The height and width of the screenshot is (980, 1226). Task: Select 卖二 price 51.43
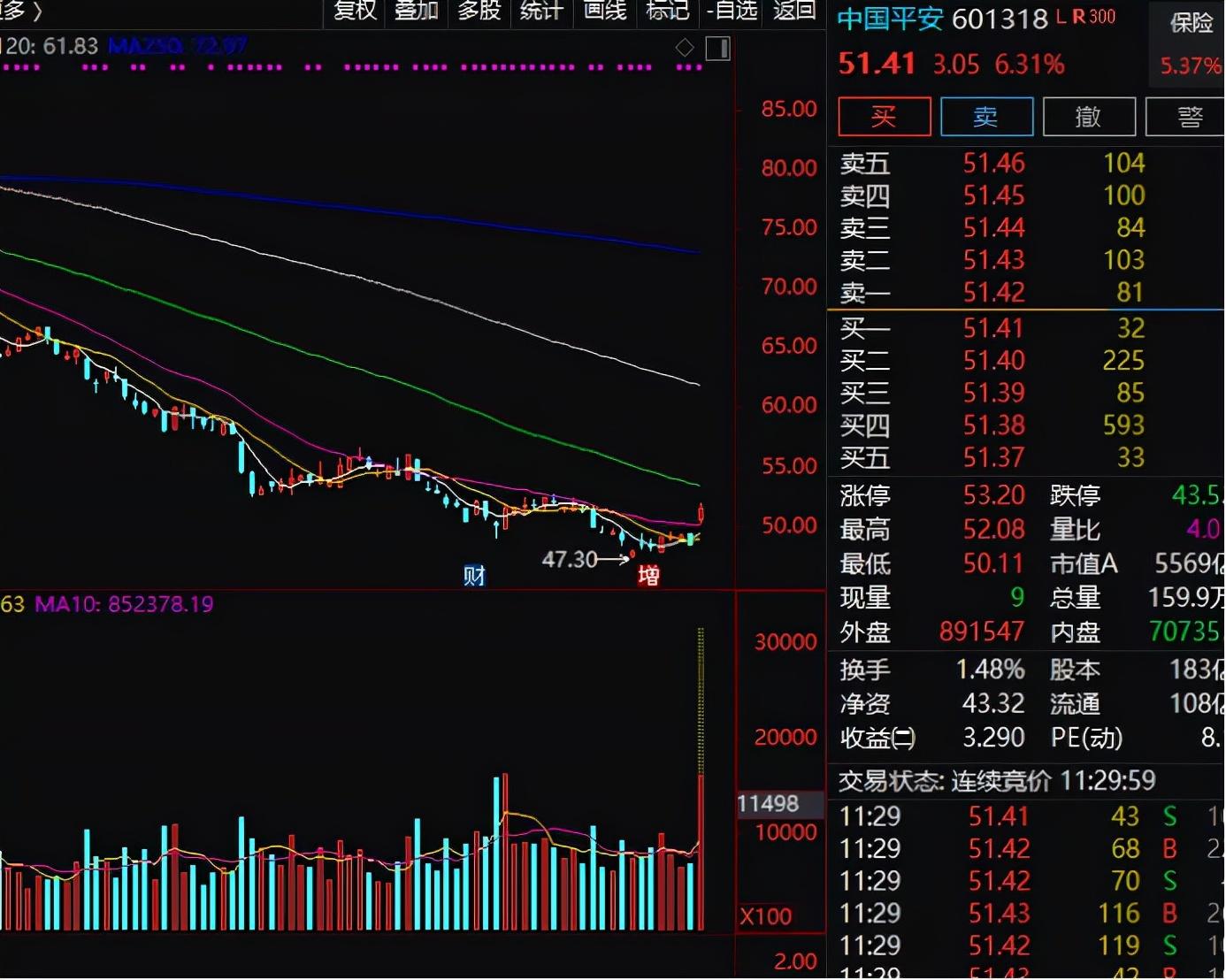click(x=993, y=260)
